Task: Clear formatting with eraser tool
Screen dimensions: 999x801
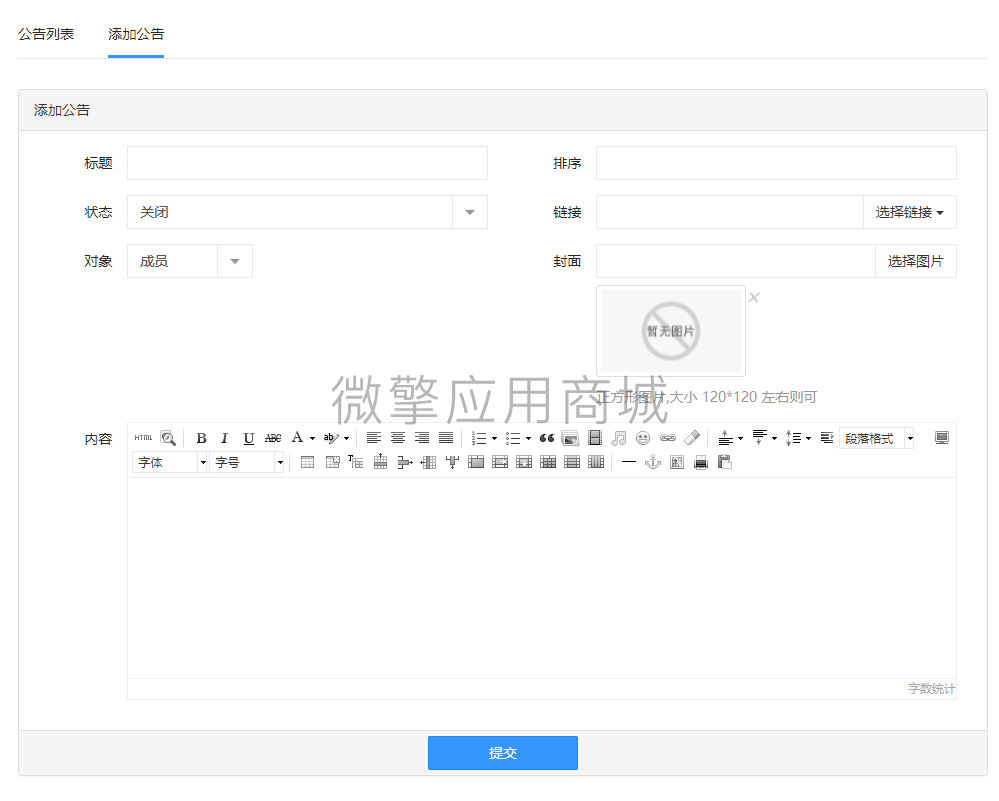Action: point(692,438)
